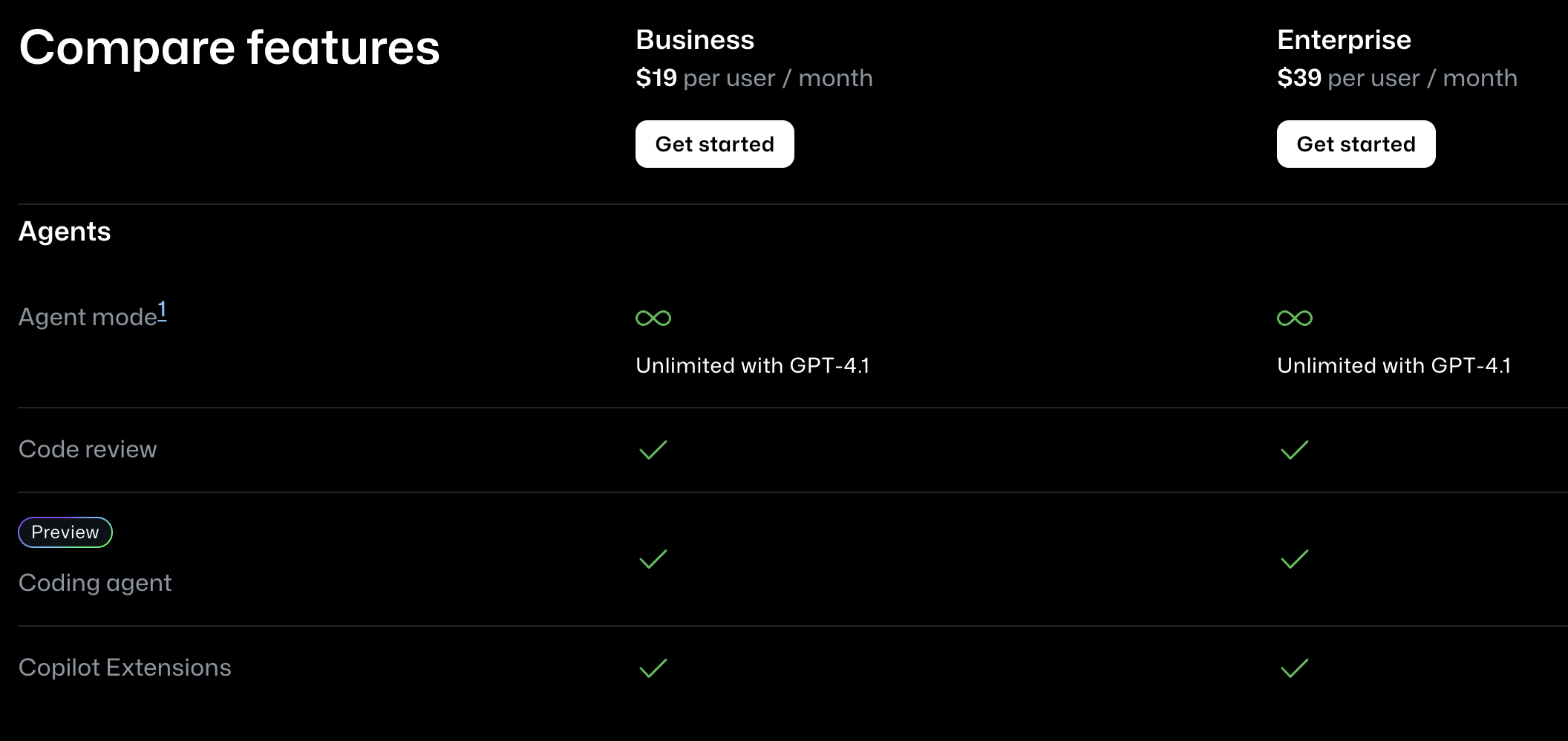Select the Coding agent checkmark under Enterprise
Screen dimensions: 1568x741
click(1293, 559)
